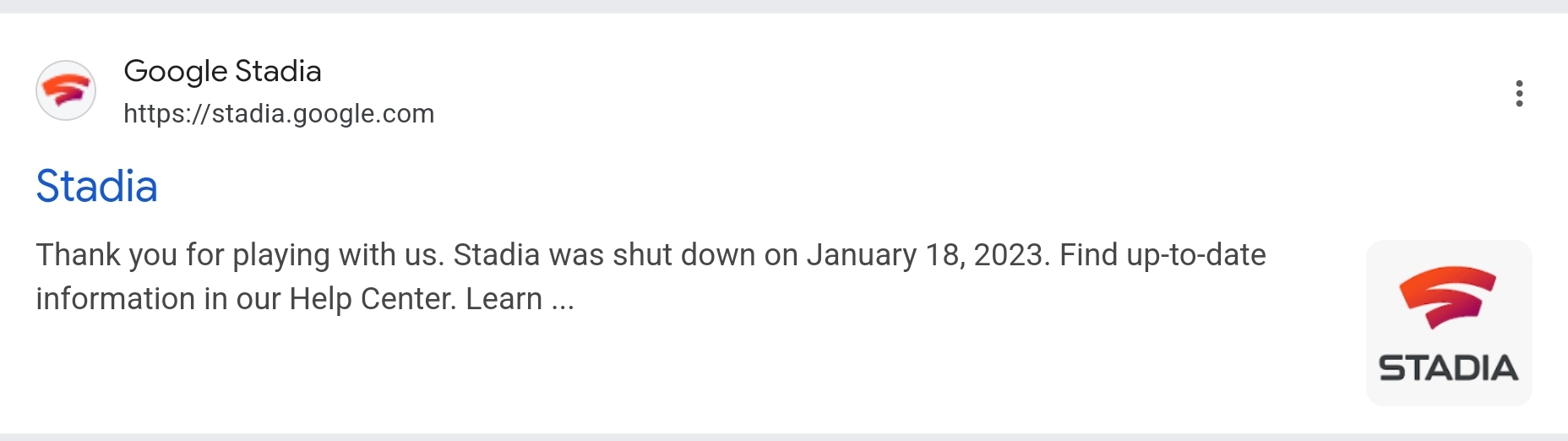This screenshot has width=1568, height=441.
Task: Click the gray divider bar above the result
Action: point(784,6)
